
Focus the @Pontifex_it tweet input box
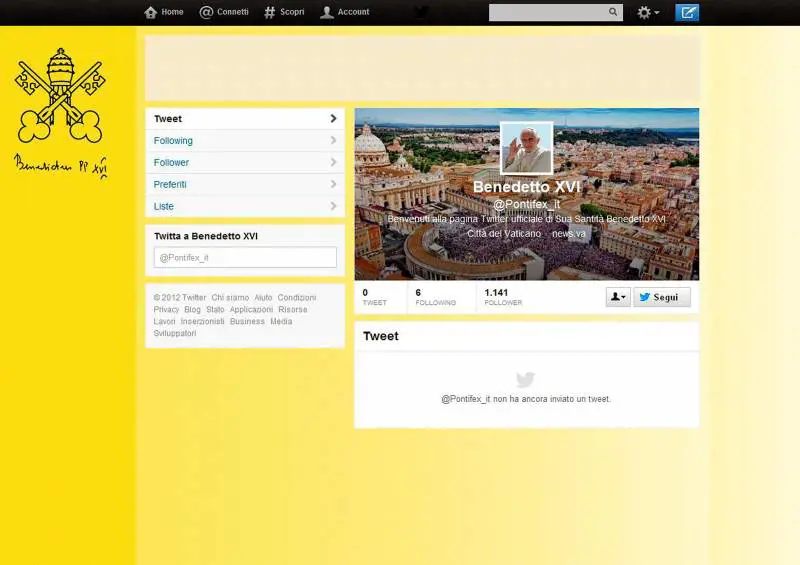click(x=245, y=257)
